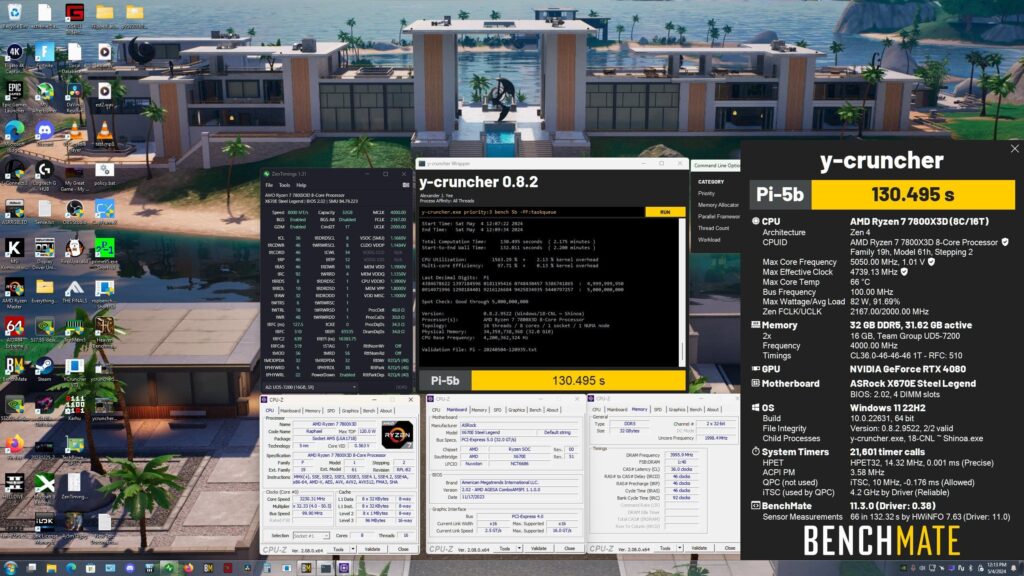Open the Graphics tab in the CPU-Z Memory window
Viewport: 1024px width, 576px height.
(677, 409)
